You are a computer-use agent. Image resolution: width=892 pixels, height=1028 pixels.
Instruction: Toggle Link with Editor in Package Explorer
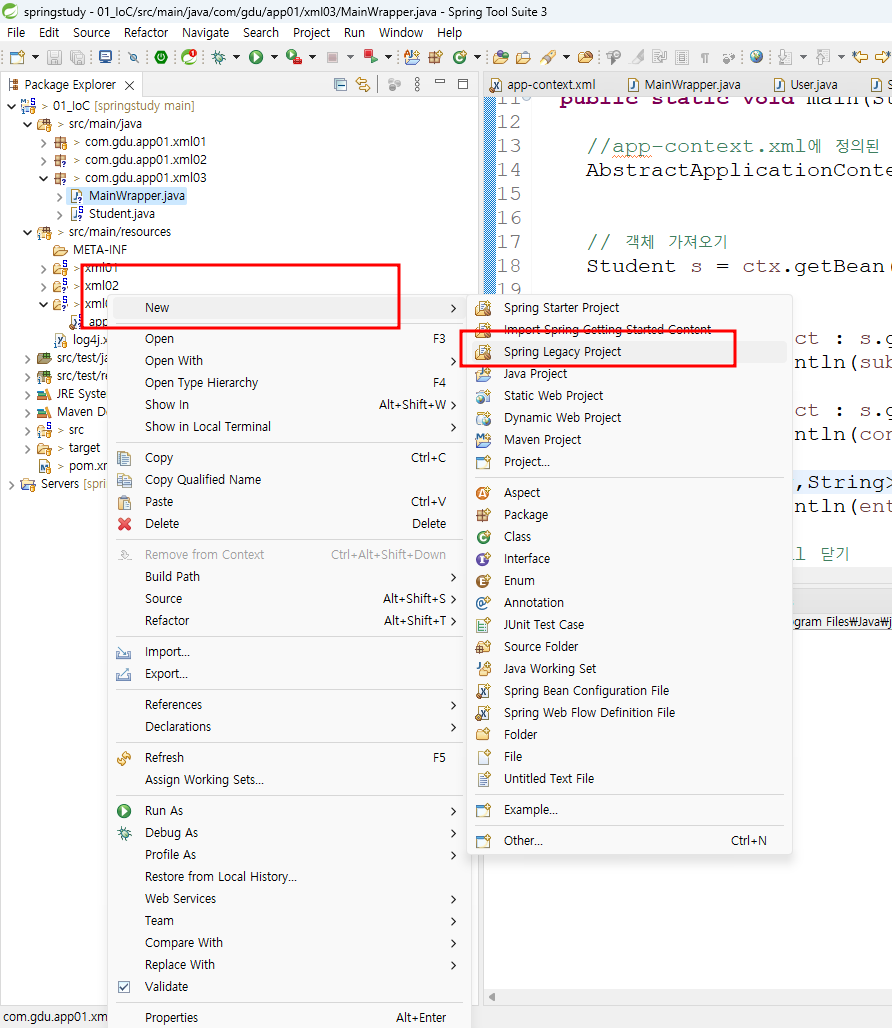pyautogui.click(x=362, y=85)
